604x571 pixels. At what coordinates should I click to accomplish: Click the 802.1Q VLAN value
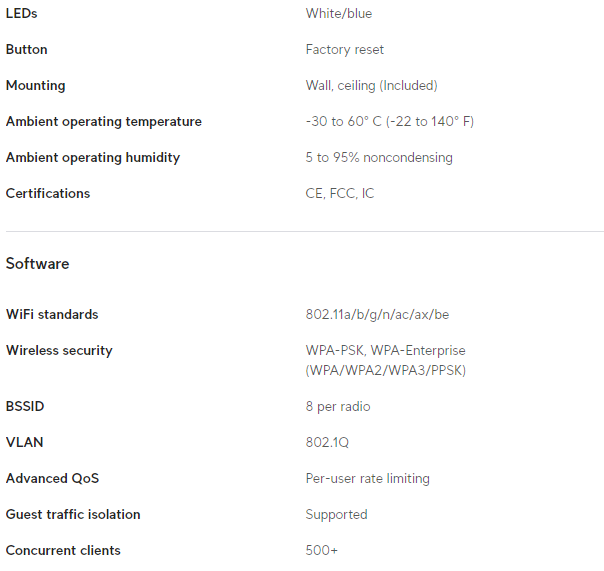[x=328, y=443]
